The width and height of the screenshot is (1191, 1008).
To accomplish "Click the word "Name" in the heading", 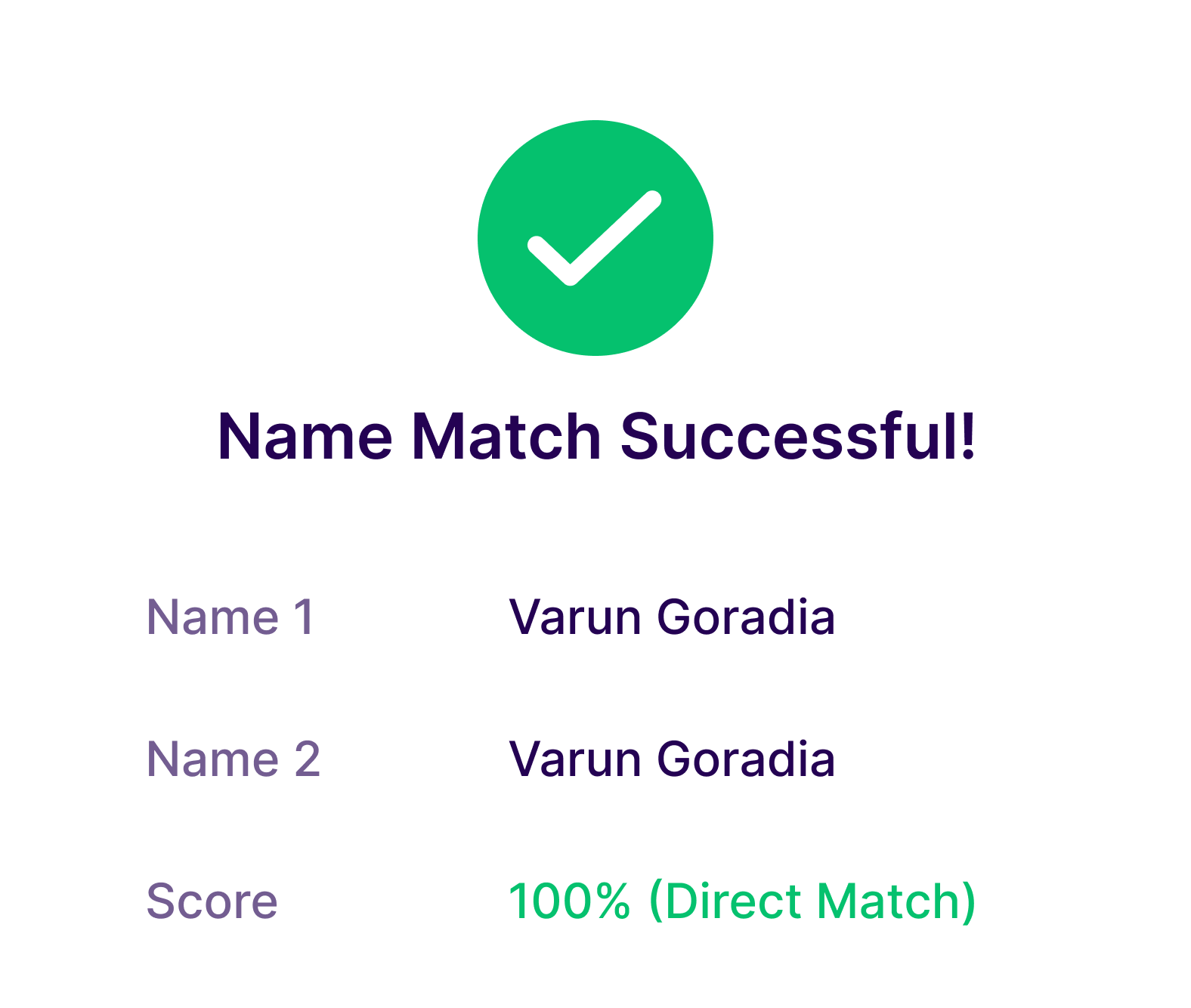I will coord(305,437).
